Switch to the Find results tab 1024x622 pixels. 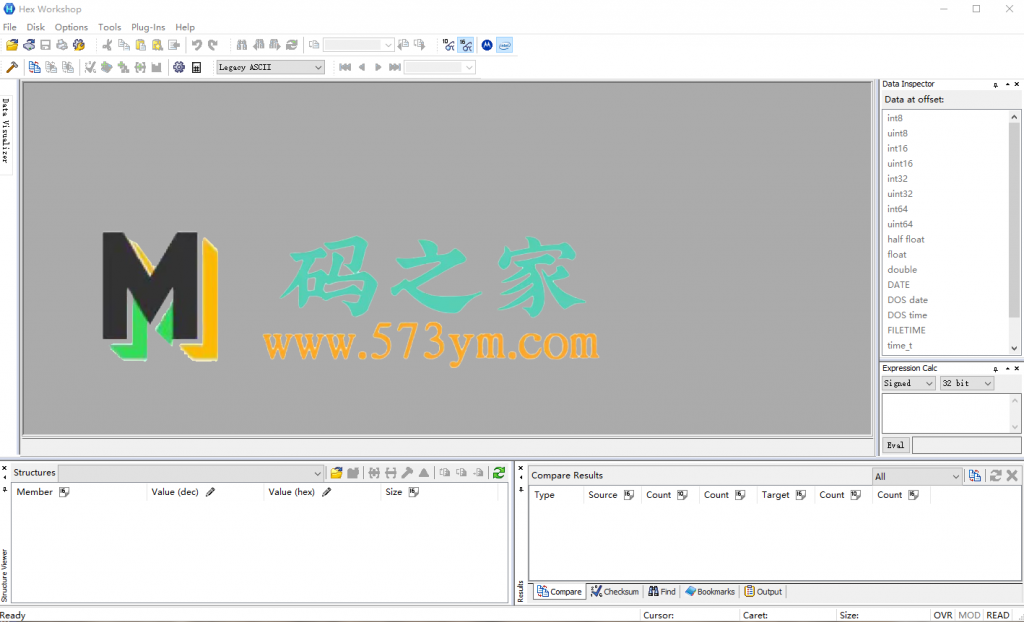(x=662, y=591)
